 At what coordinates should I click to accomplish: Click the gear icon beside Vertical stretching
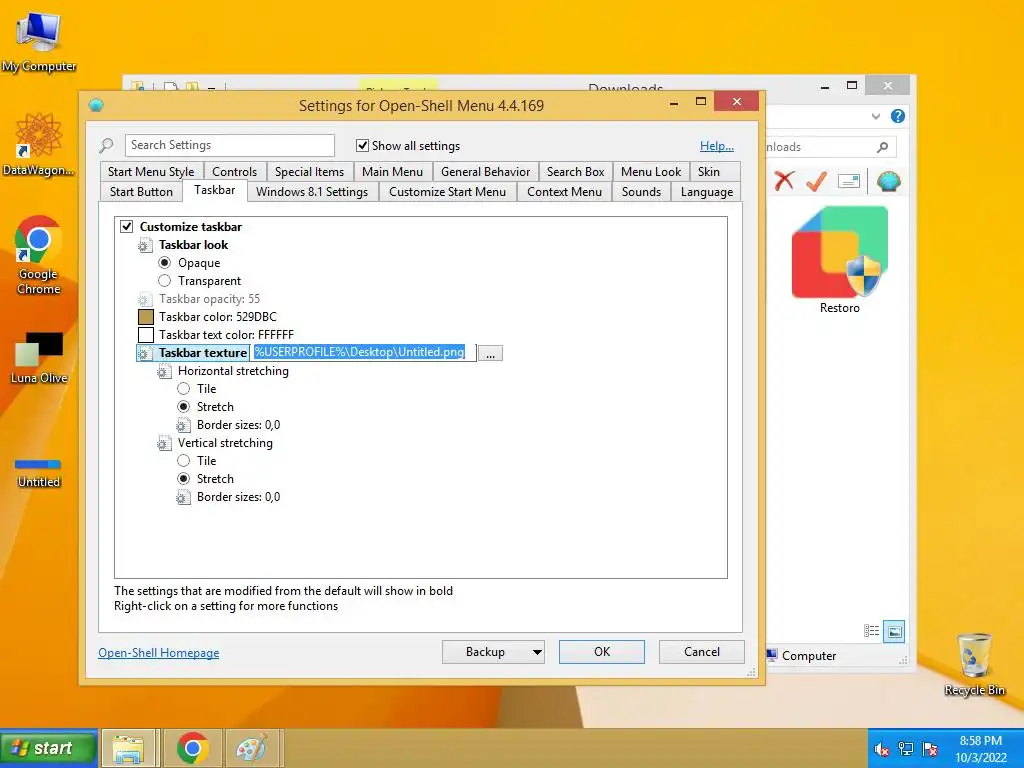(x=164, y=443)
